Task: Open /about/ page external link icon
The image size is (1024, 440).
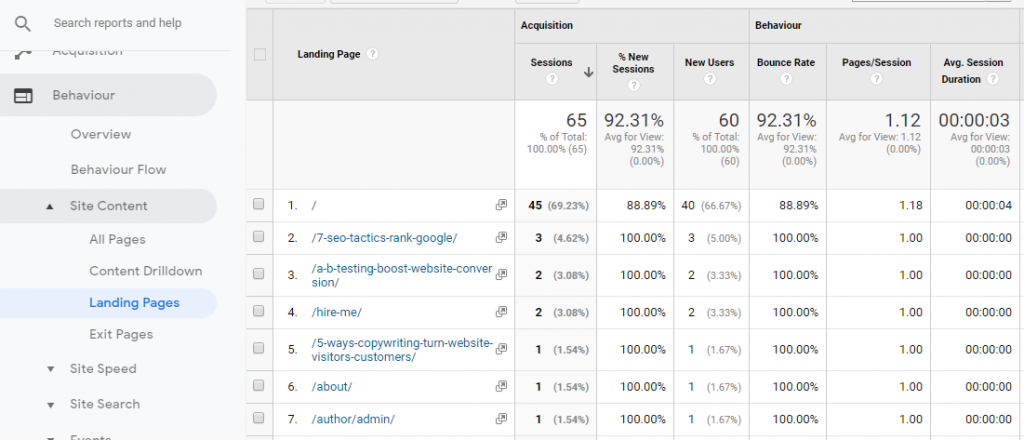Action: [x=501, y=386]
